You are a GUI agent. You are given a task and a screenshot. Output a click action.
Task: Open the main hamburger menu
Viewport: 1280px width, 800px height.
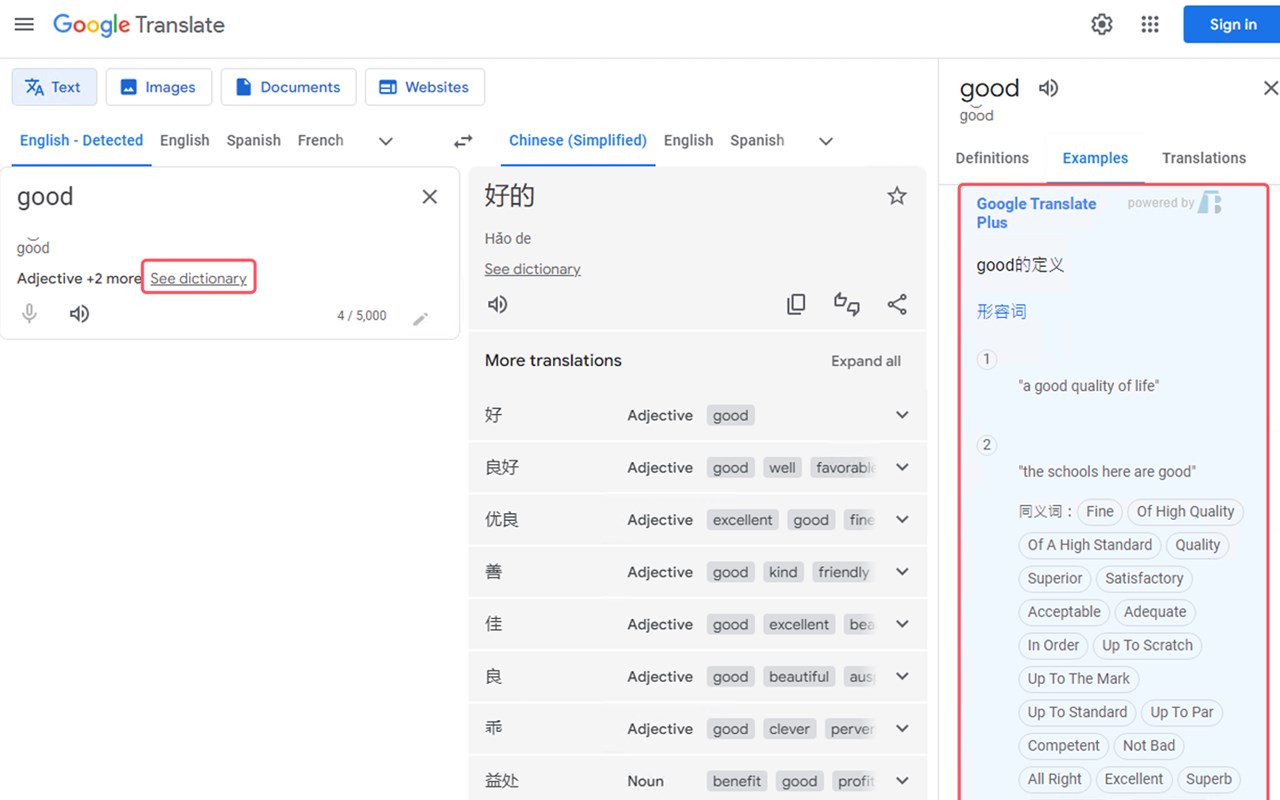click(x=24, y=25)
